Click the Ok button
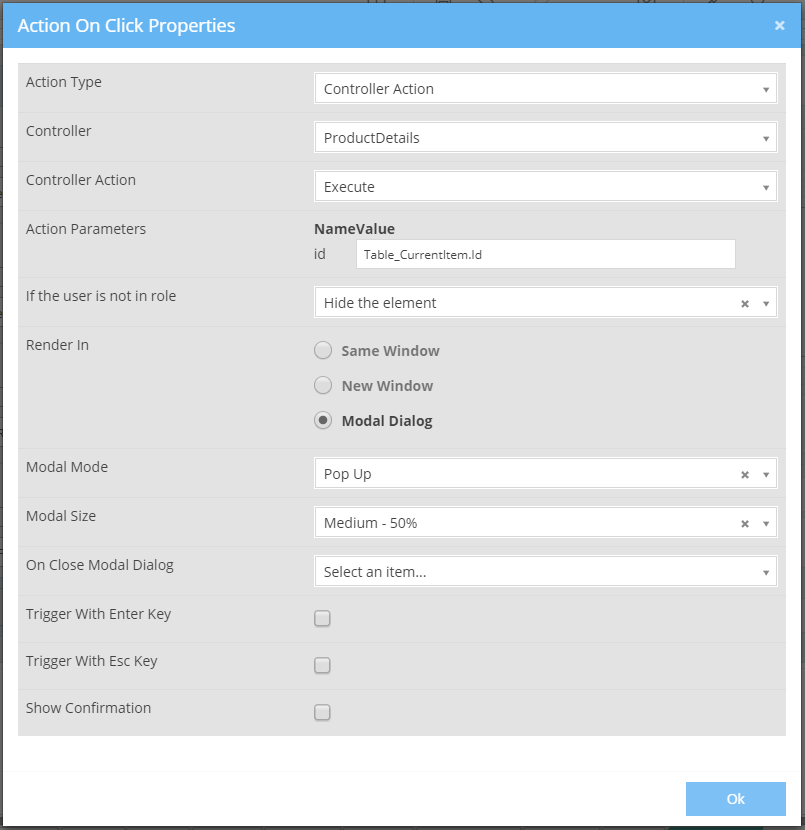The height and width of the screenshot is (830, 805). pyautogui.click(x=736, y=798)
